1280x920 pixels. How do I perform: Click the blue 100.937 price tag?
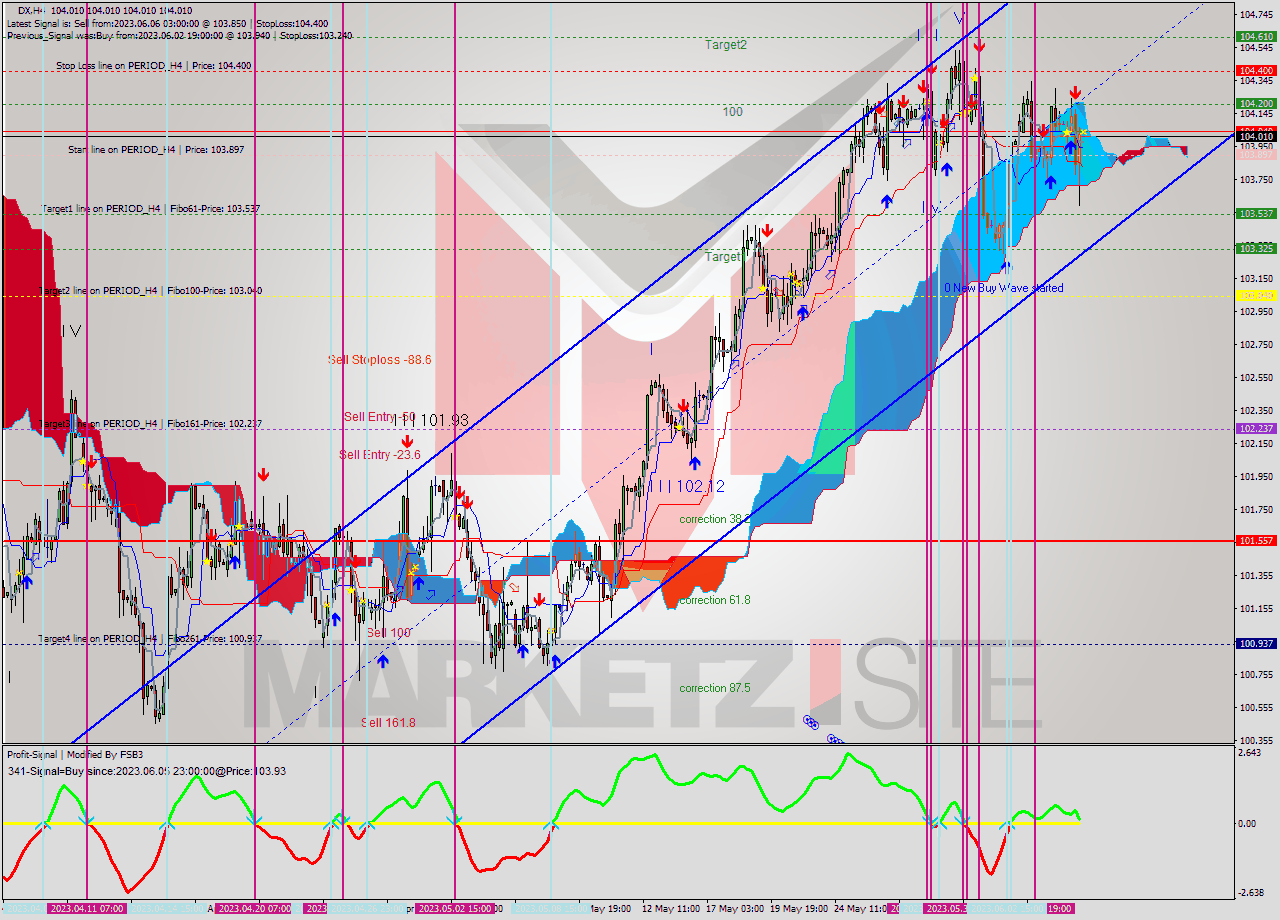tap(1256, 644)
